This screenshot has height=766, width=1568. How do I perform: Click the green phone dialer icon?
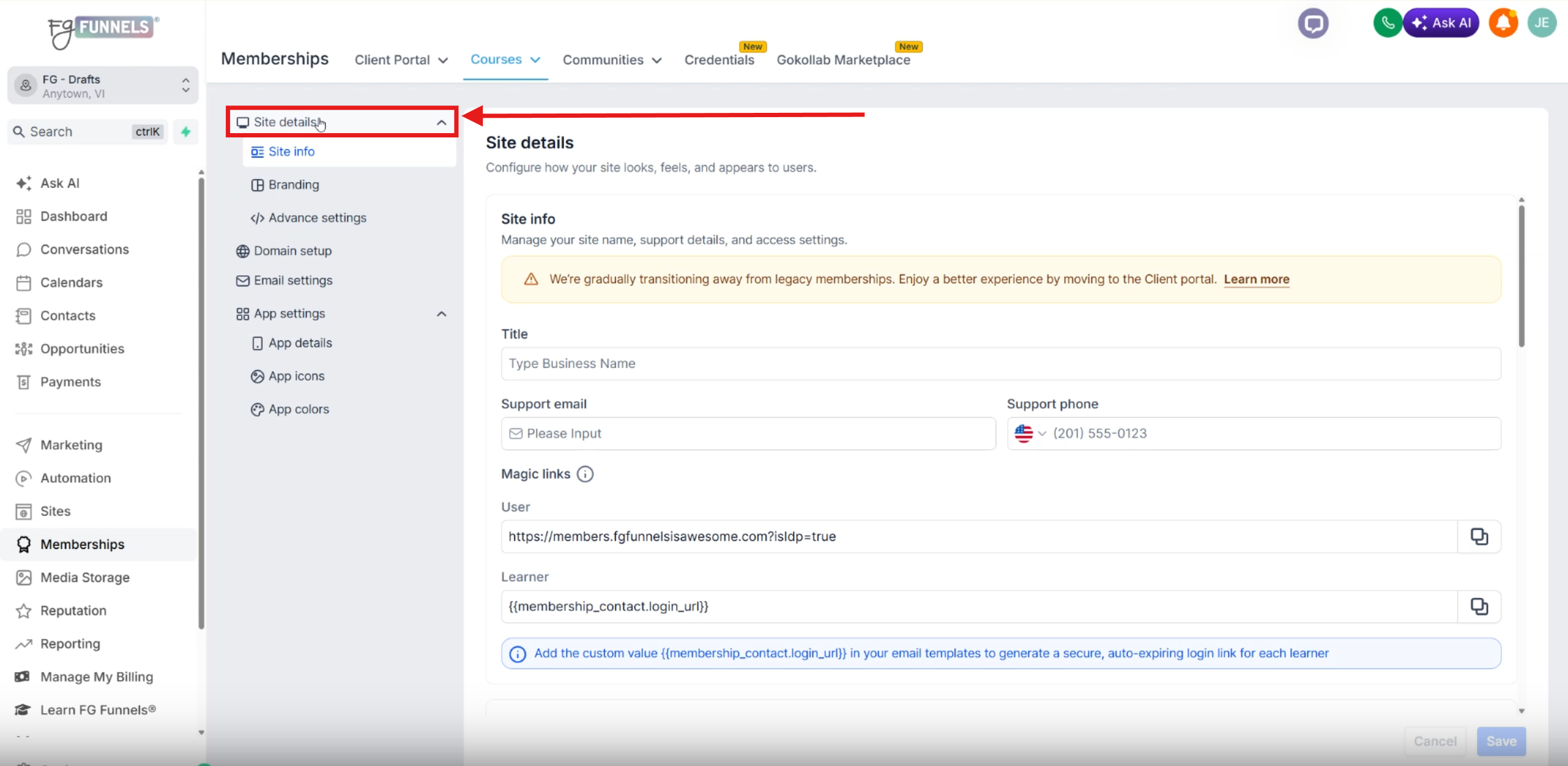(1388, 23)
